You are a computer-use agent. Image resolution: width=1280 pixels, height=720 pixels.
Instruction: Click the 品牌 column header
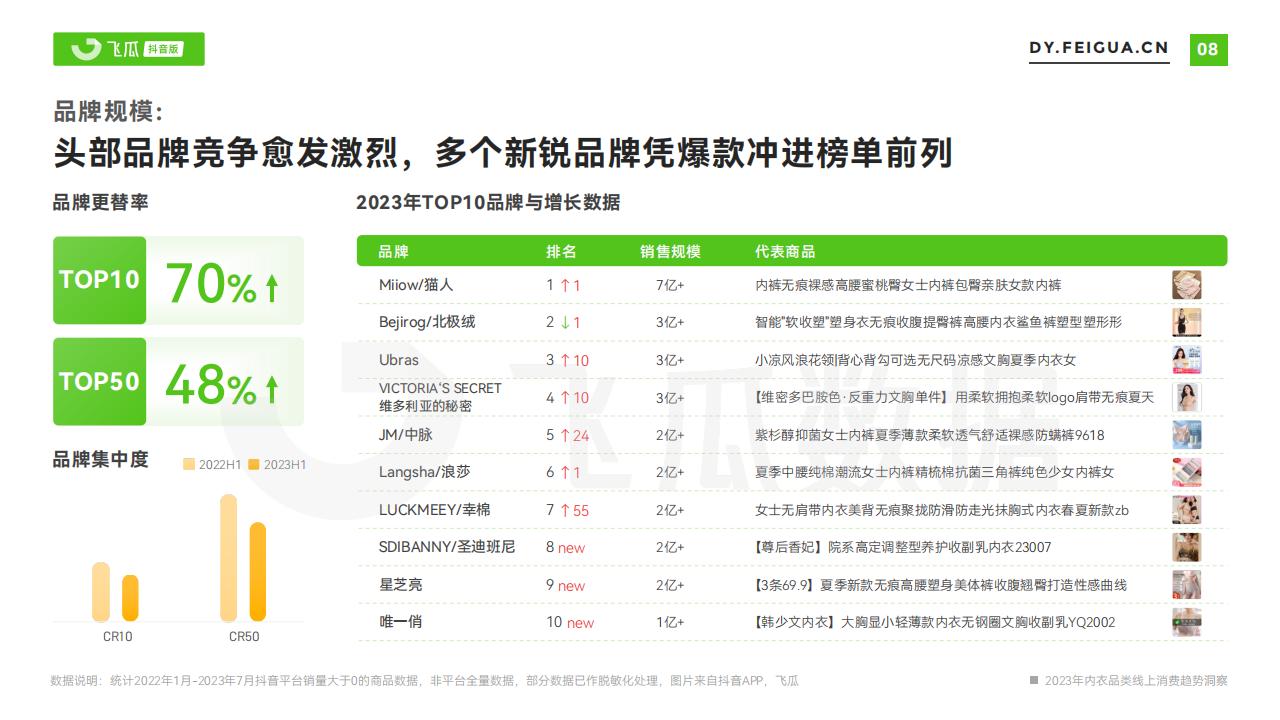(394, 251)
